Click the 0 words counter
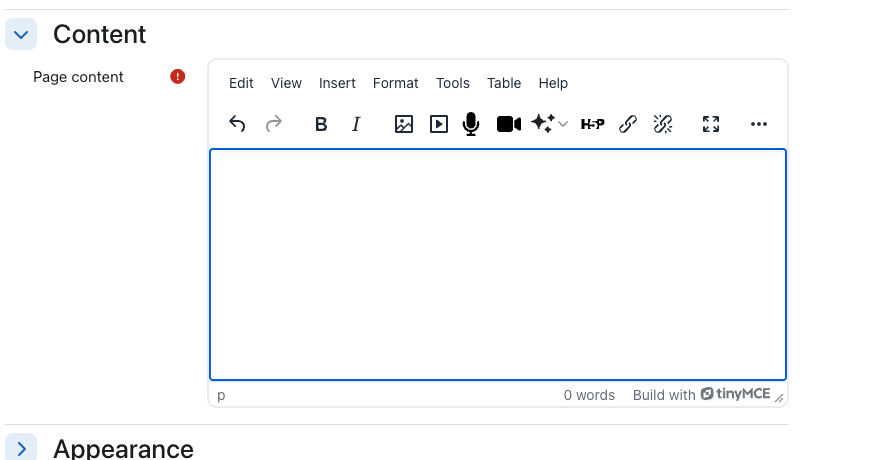The image size is (875, 460). 589,395
